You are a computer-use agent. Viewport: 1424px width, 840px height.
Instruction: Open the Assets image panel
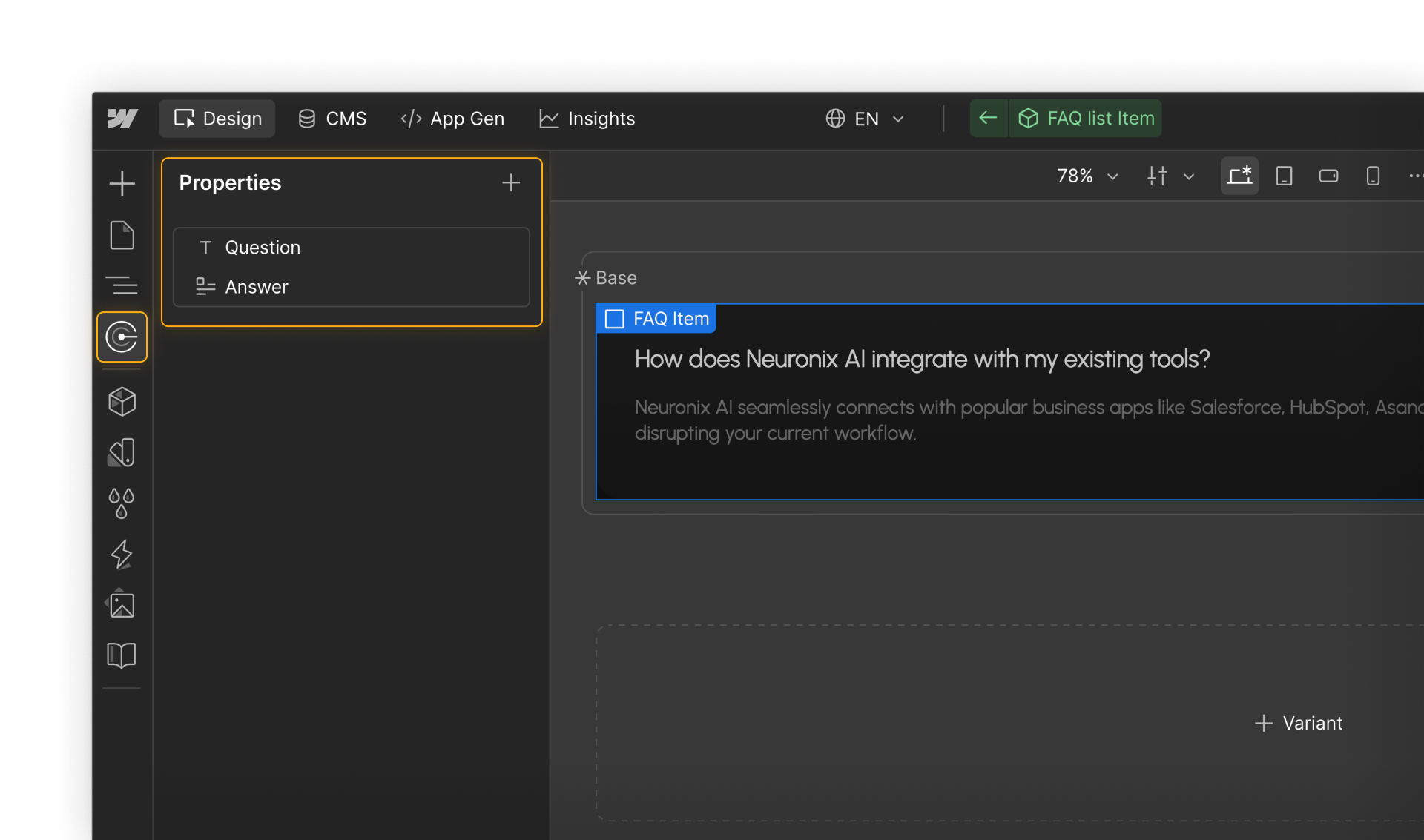pyautogui.click(x=122, y=604)
